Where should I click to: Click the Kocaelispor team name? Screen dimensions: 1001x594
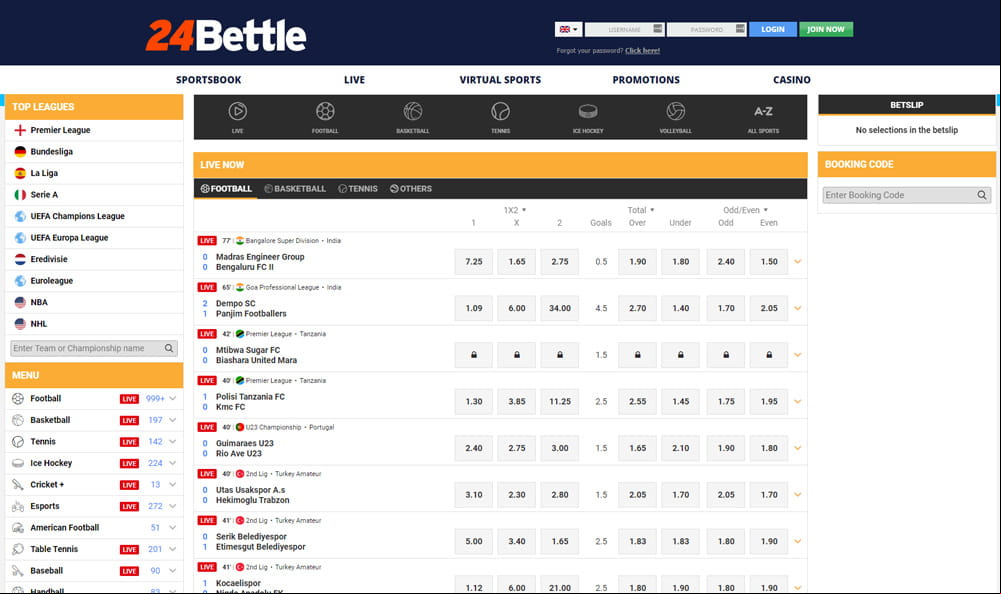(x=238, y=583)
